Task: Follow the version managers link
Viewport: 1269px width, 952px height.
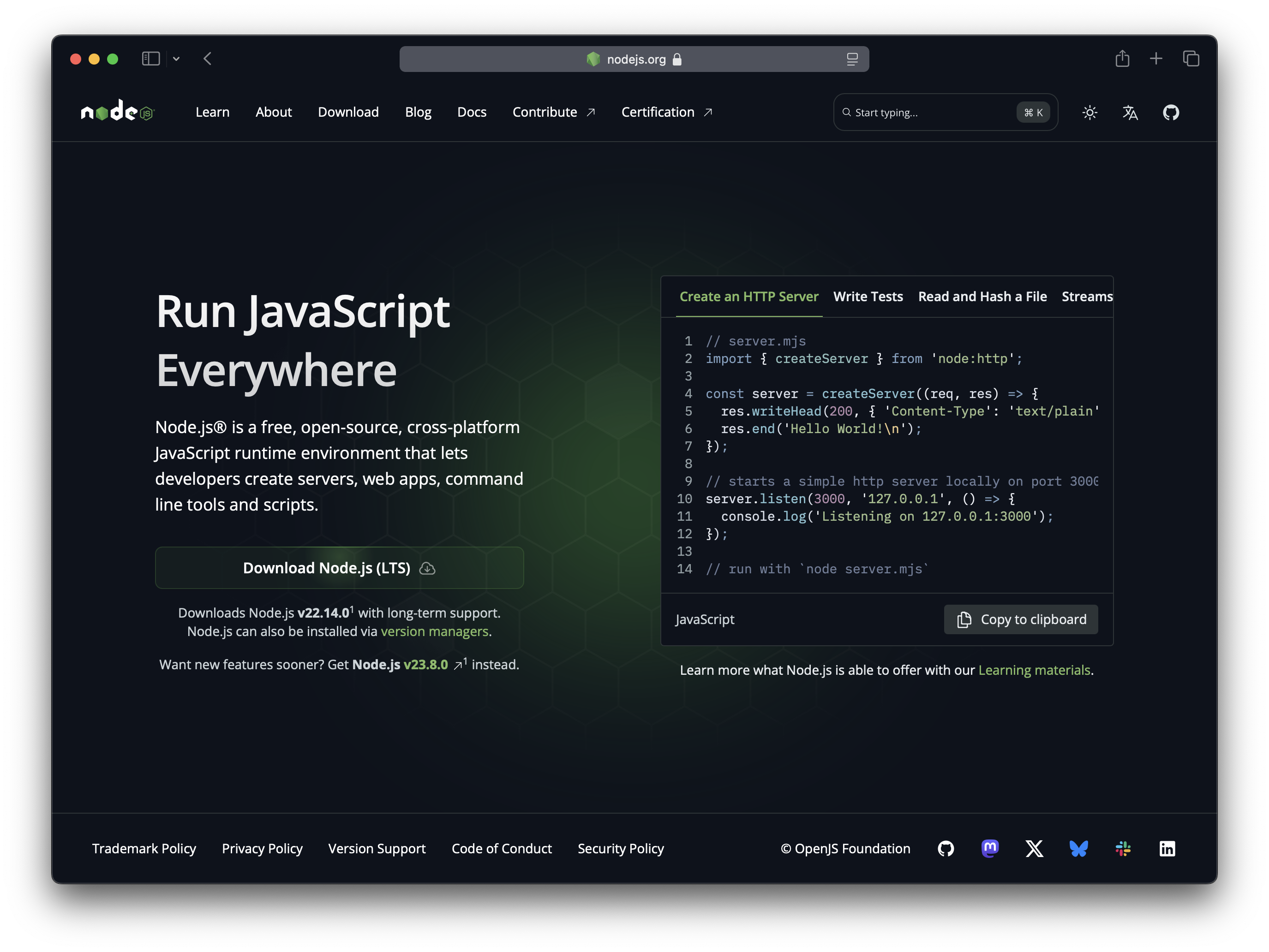Action: click(x=435, y=631)
